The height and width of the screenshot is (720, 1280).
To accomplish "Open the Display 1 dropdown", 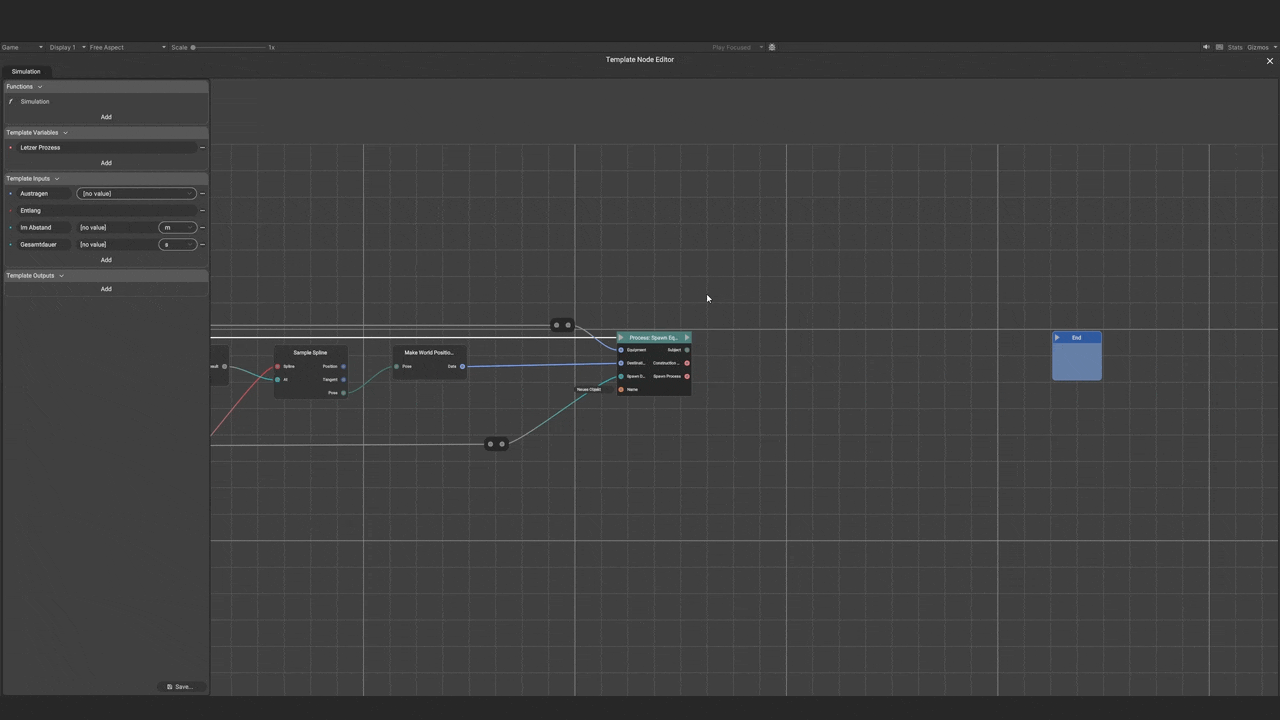I will pos(67,47).
